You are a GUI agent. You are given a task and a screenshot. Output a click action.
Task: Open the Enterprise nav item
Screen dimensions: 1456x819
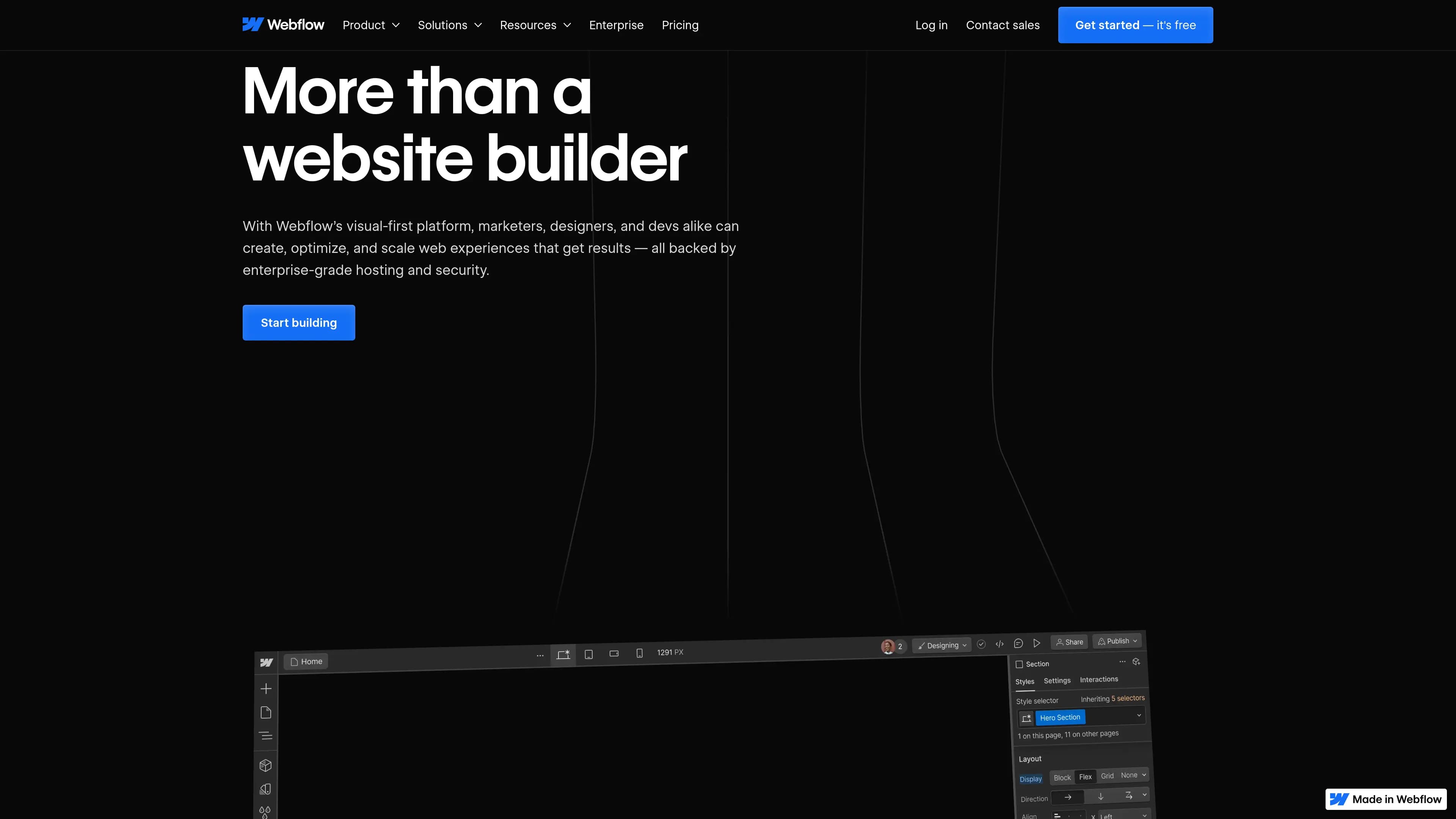coord(616,25)
